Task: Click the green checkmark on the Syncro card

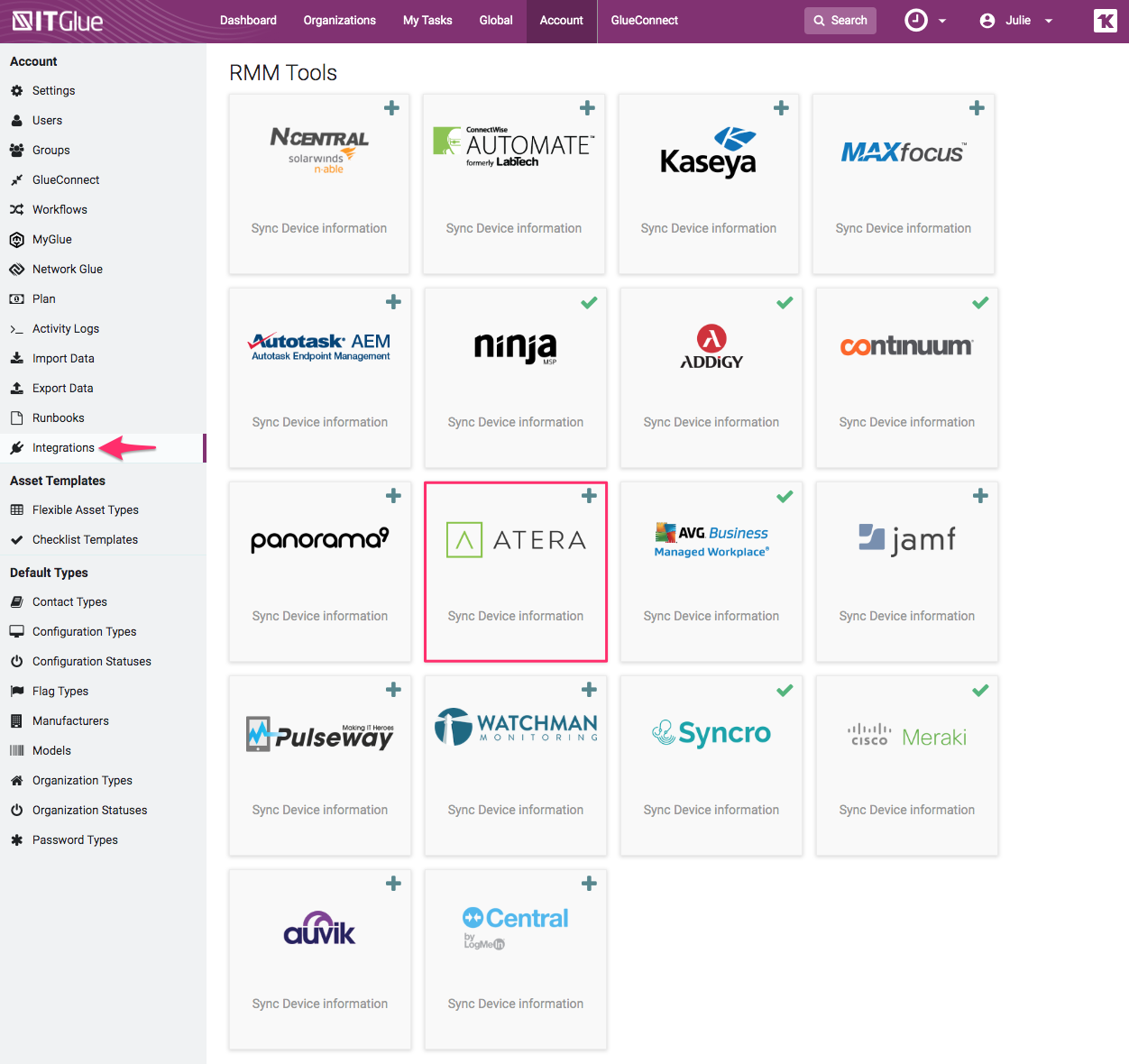Action: point(785,691)
